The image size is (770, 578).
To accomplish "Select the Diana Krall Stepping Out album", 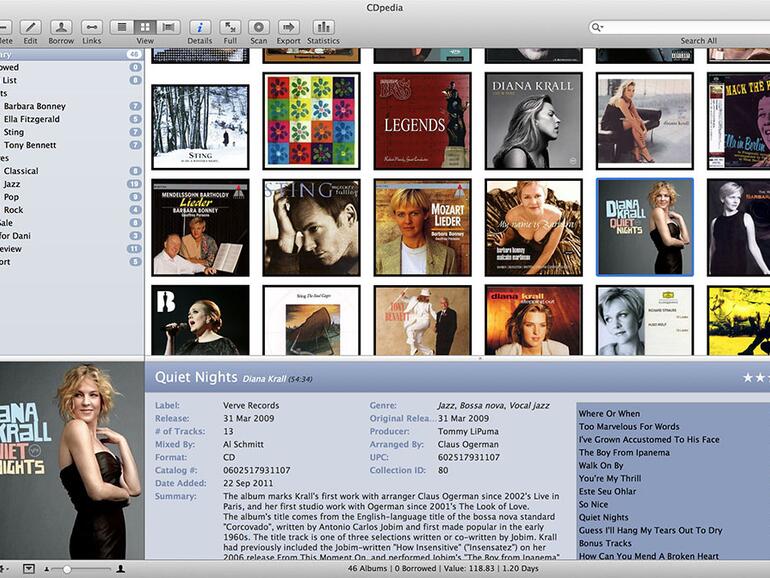I will tap(534, 320).
